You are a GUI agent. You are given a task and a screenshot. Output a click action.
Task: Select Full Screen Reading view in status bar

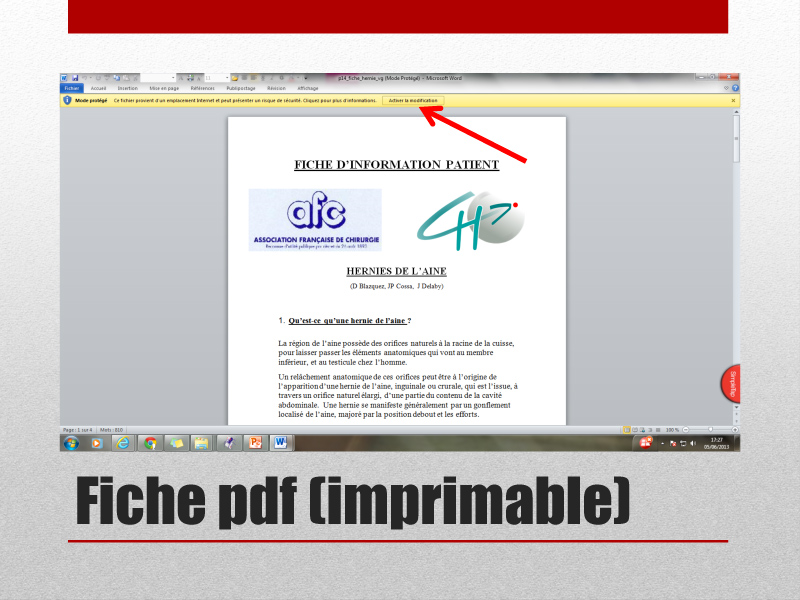[635, 430]
